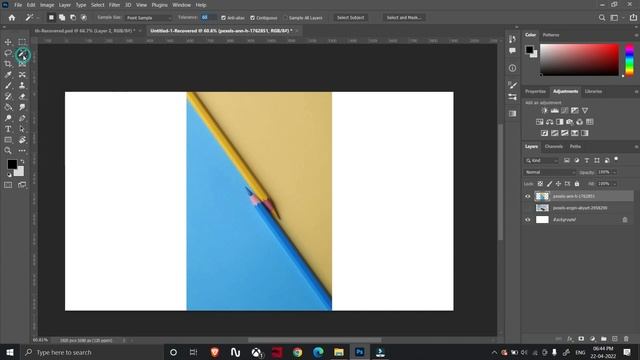
Task: Toggle lock all layer padlock
Action: click(577, 184)
